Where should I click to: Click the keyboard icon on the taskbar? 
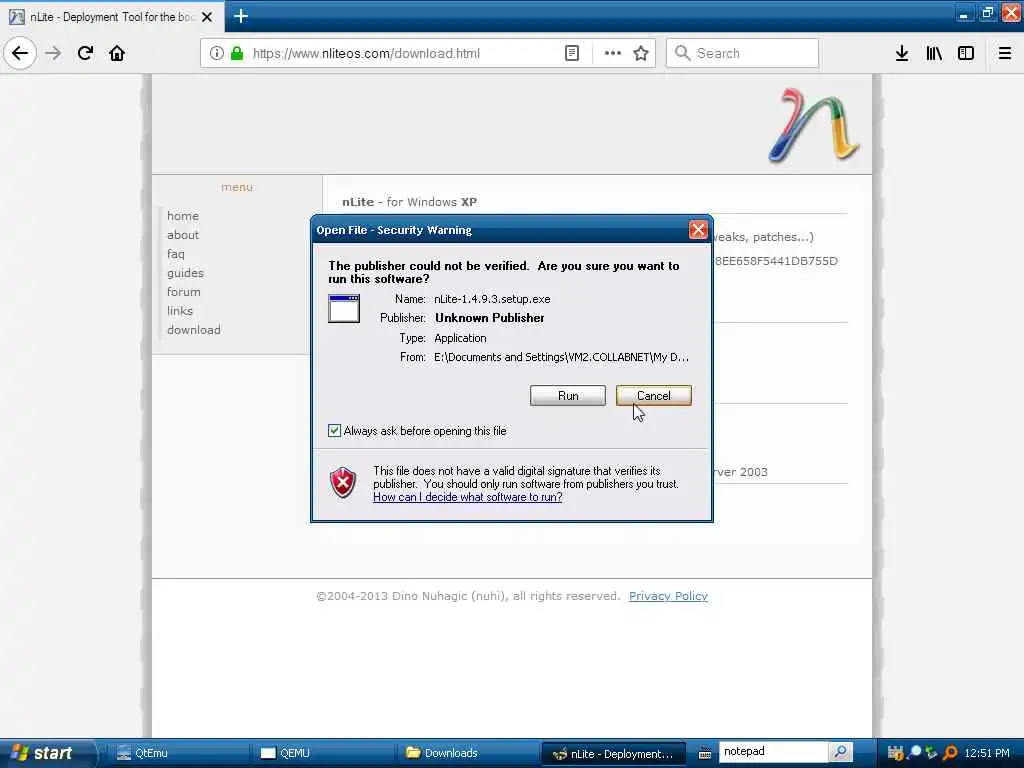pyautogui.click(x=704, y=754)
